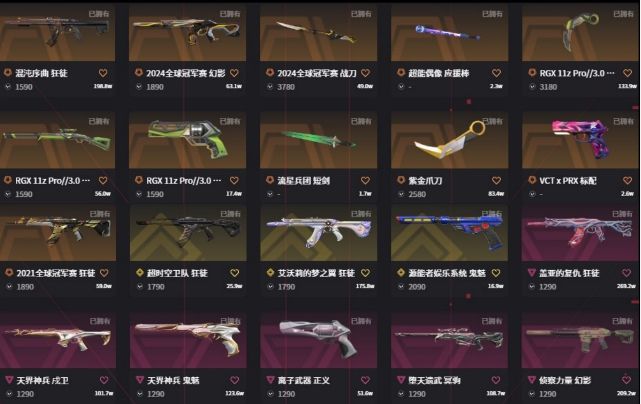Open the VCT x PRX 标配 pistol image

point(580,140)
